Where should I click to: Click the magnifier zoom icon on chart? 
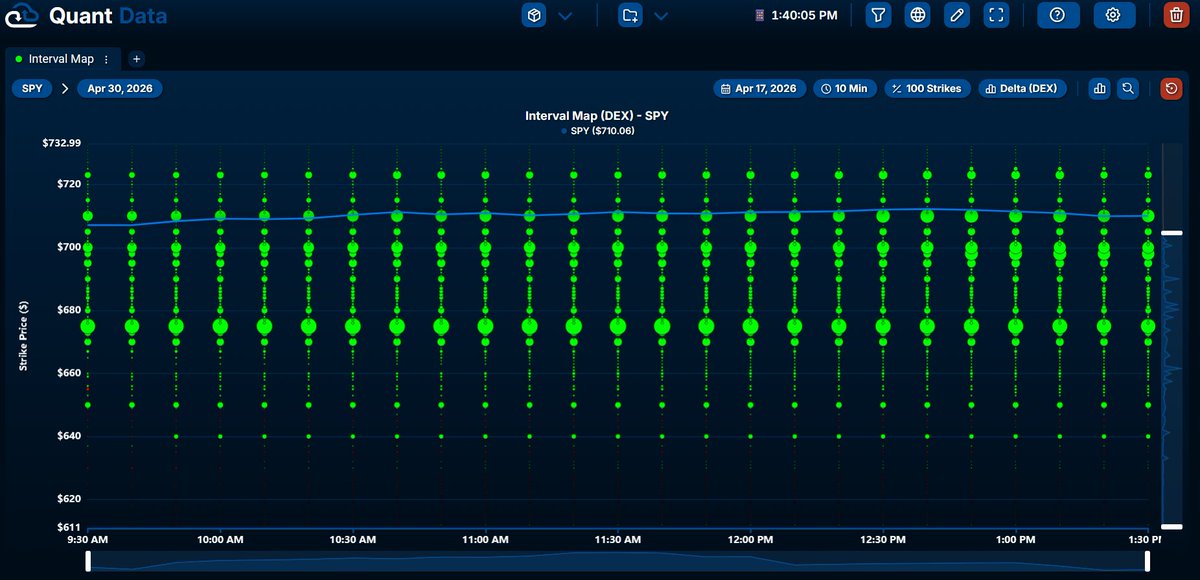pyautogui.click(x=1128, y=88)
